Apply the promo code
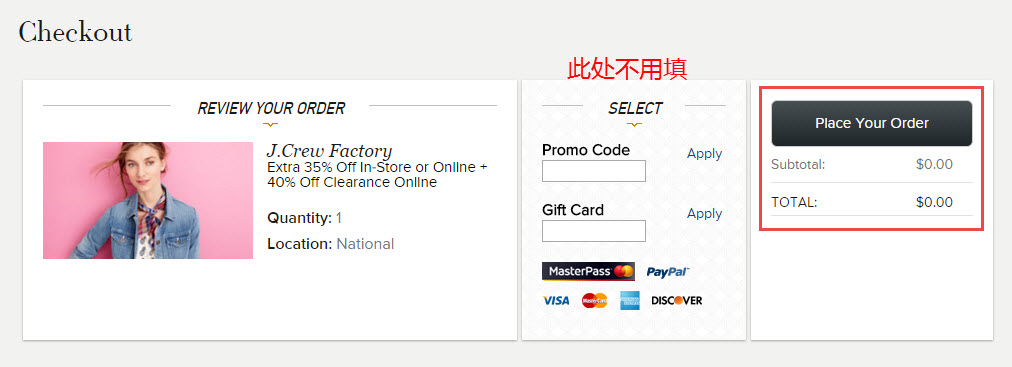 704,154
